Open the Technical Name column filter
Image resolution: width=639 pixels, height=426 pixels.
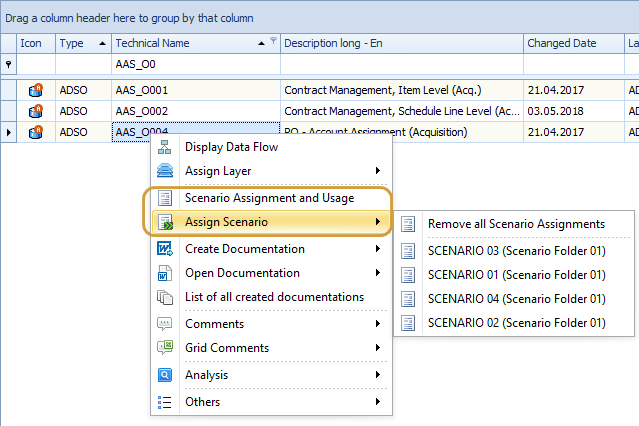[x=274, y=42]
